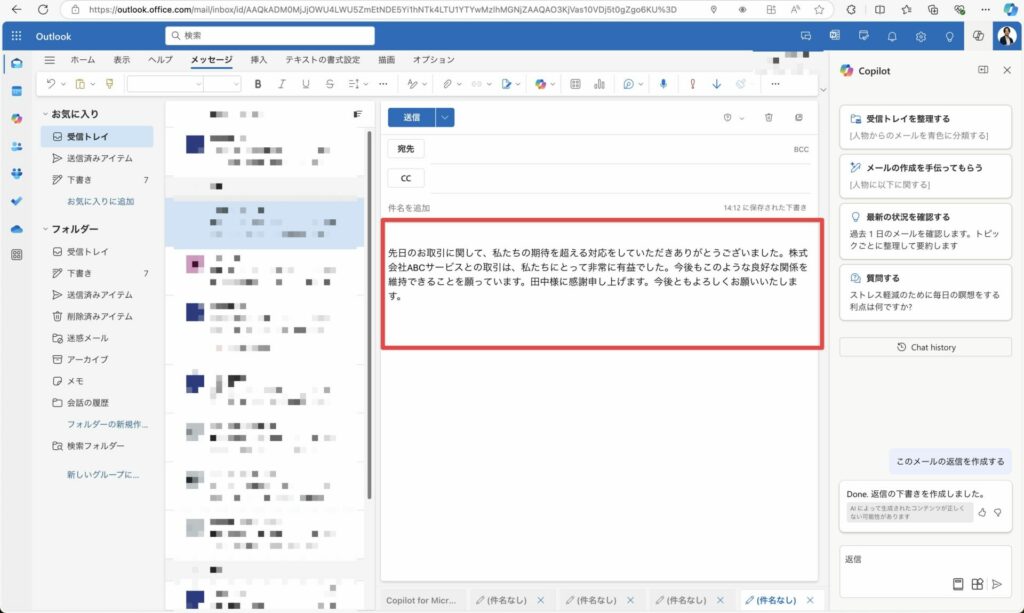Open Outlook notifications with the bell icon
This screenshot has width=1024, height=613.
[891, 35]
